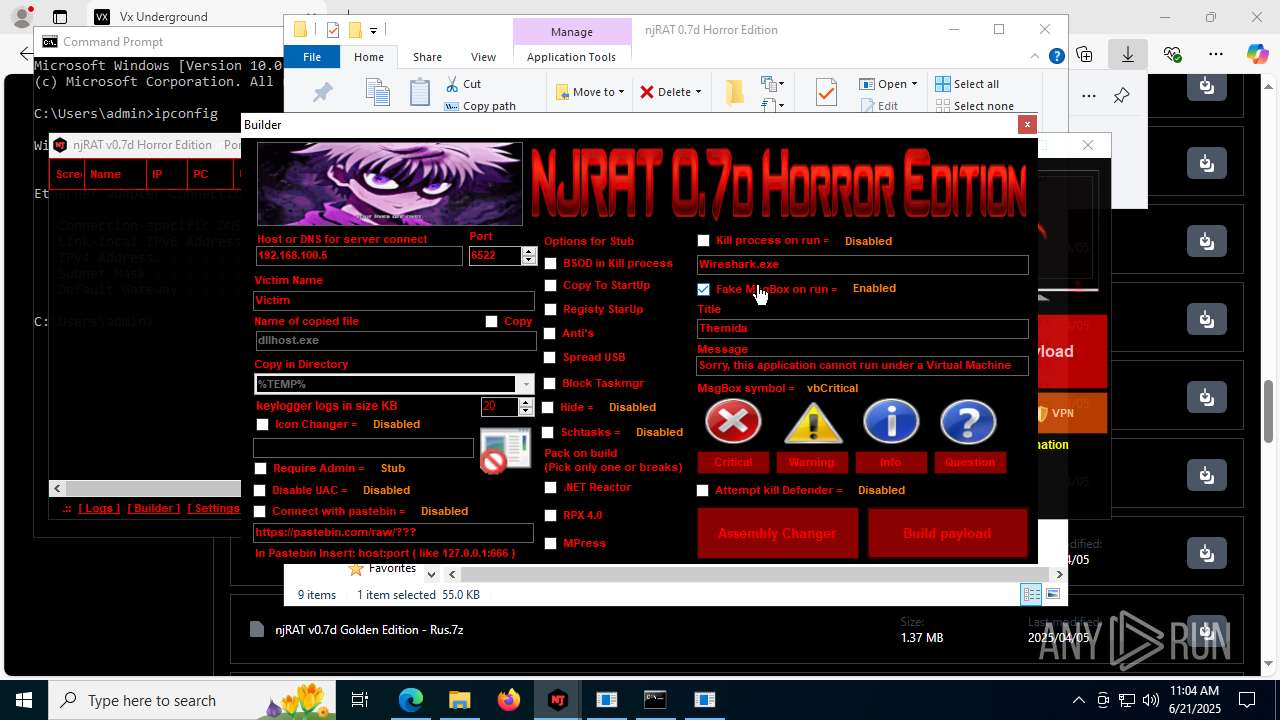Pick the blue Info message box icon
The height and width of the screenshot is (720, 1280).
point(890,422)
